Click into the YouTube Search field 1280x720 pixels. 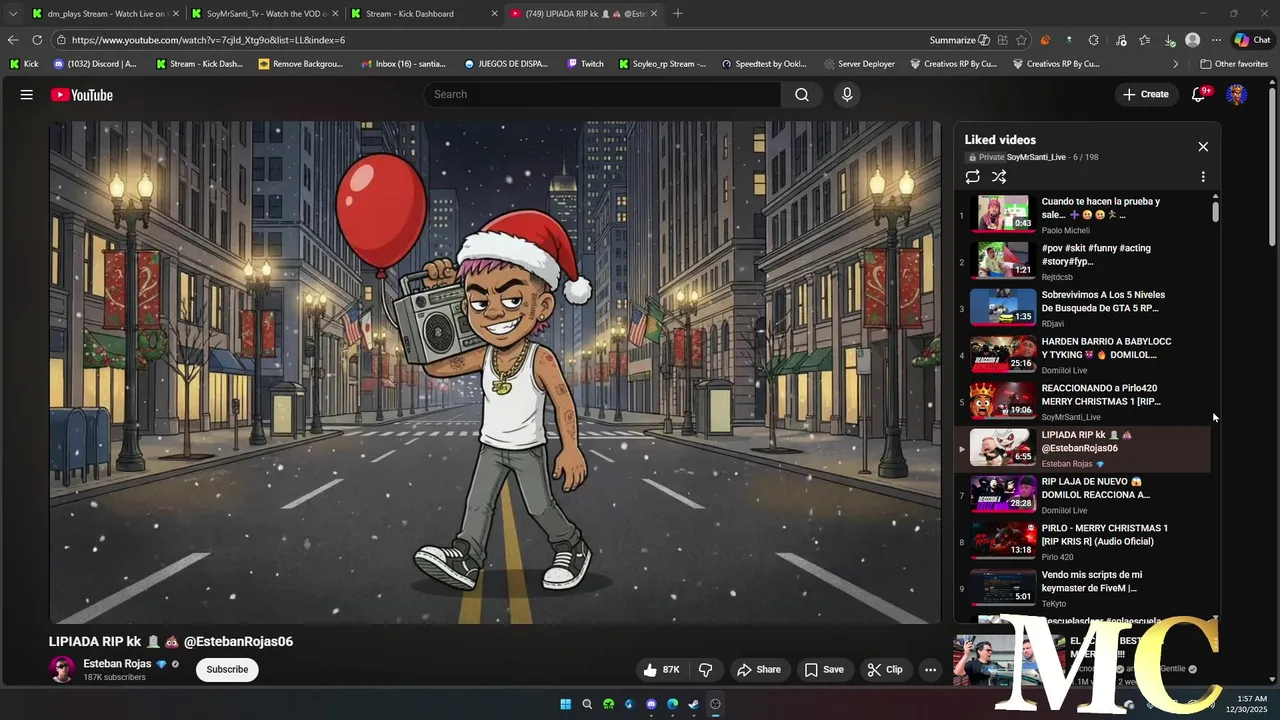pos(602,95)
